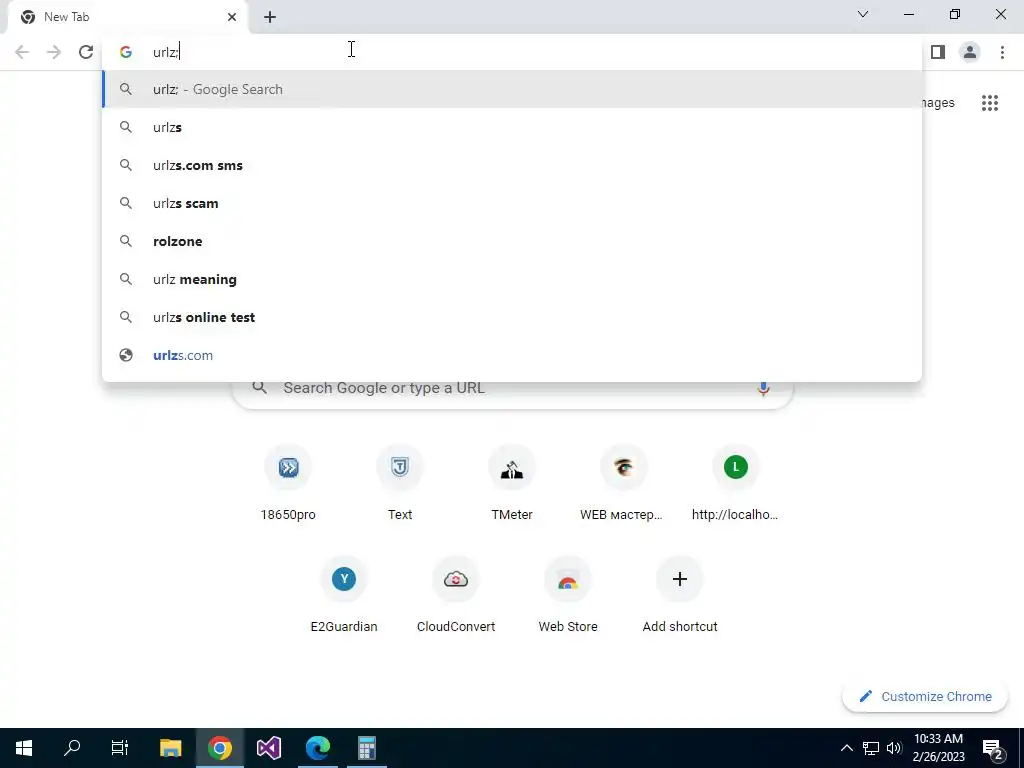Open the tab search chevron
Screen dimensions: 1024x768
point(863,14)
